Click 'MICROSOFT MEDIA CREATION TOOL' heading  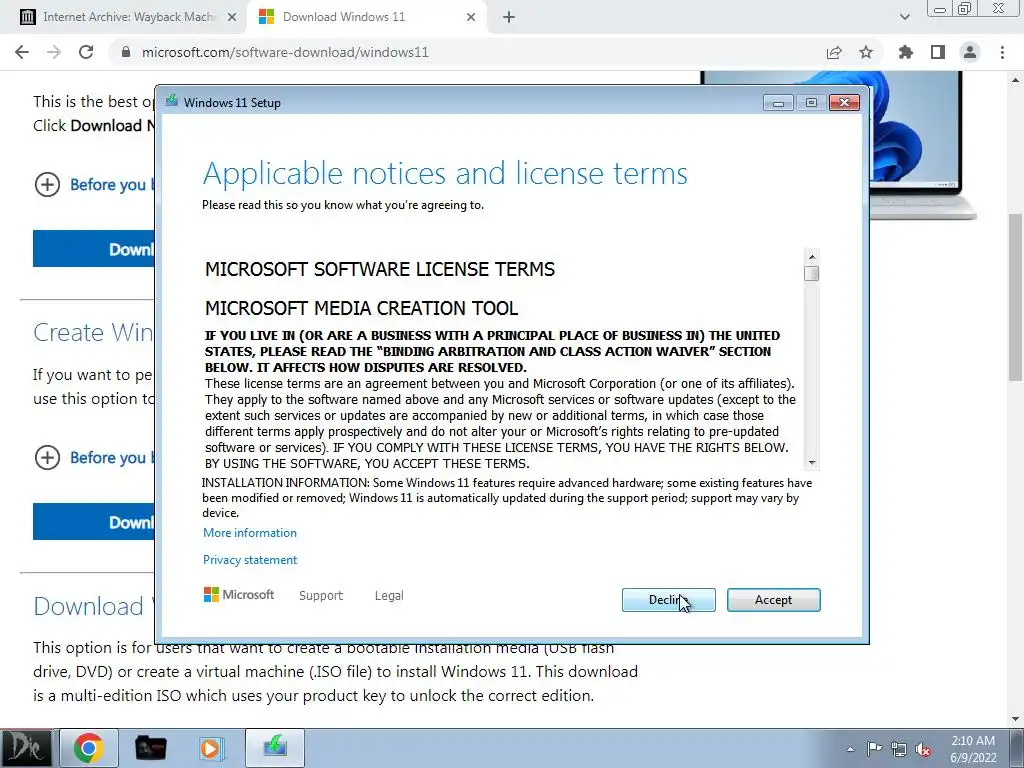(361, 308)
